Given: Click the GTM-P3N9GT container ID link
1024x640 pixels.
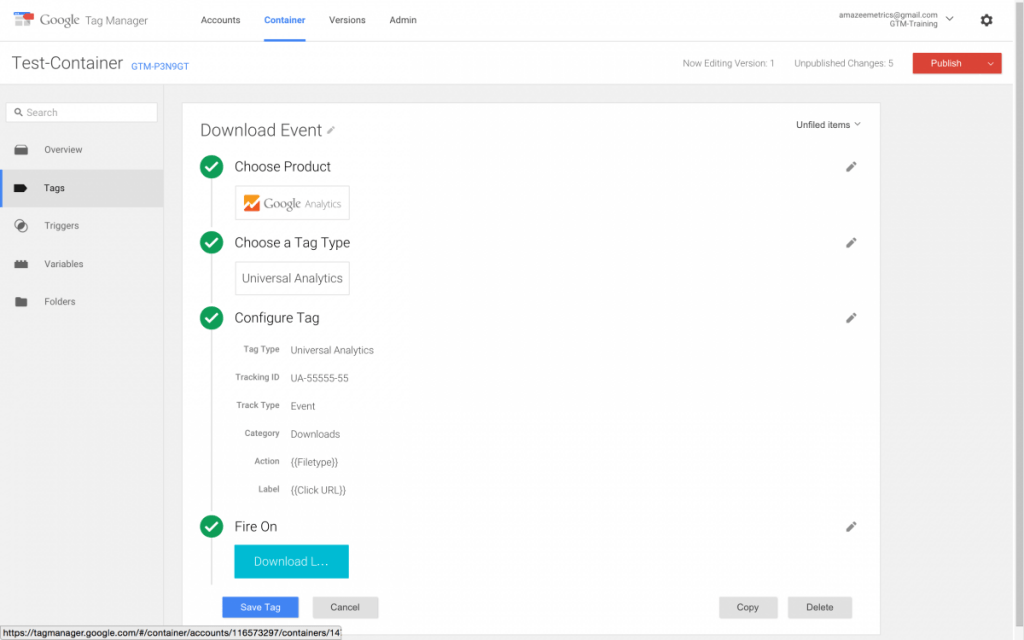Looking at the screenshot, I should coord(160,66).
